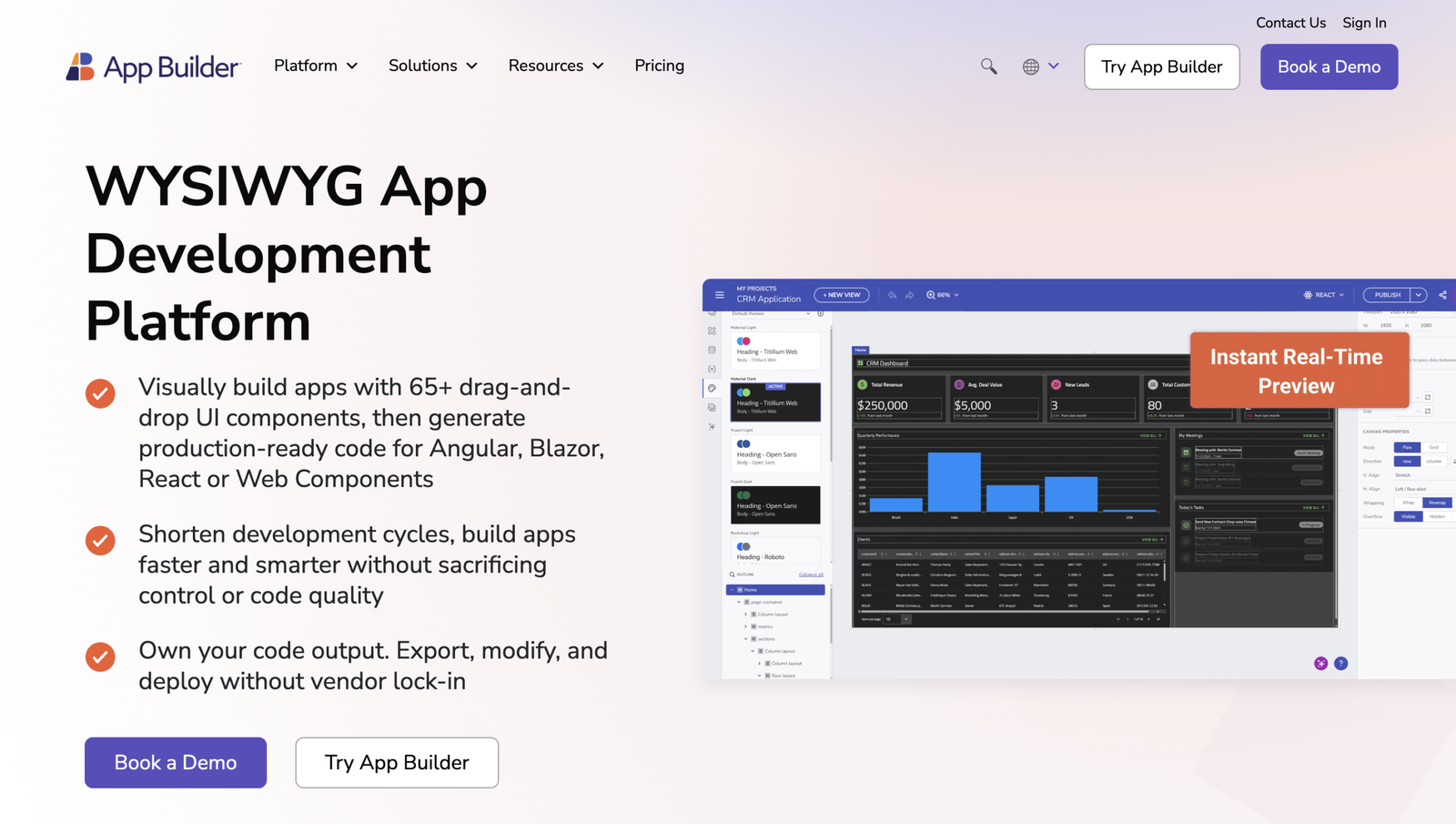Click the Instant Real-Time Preview callout
Viewport: 1456px width, 824px height.
[x=1299, y=371]
